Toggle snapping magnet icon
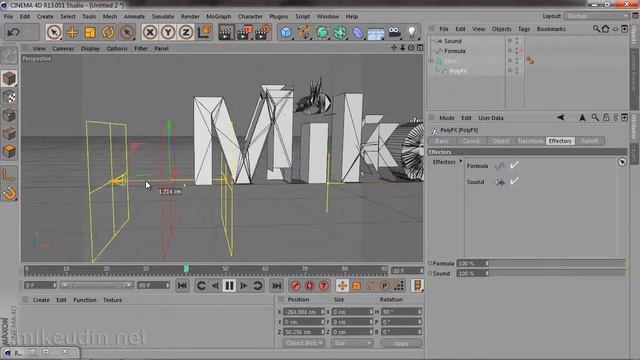This screenshot has height=360, width=640. pos(9,193)
